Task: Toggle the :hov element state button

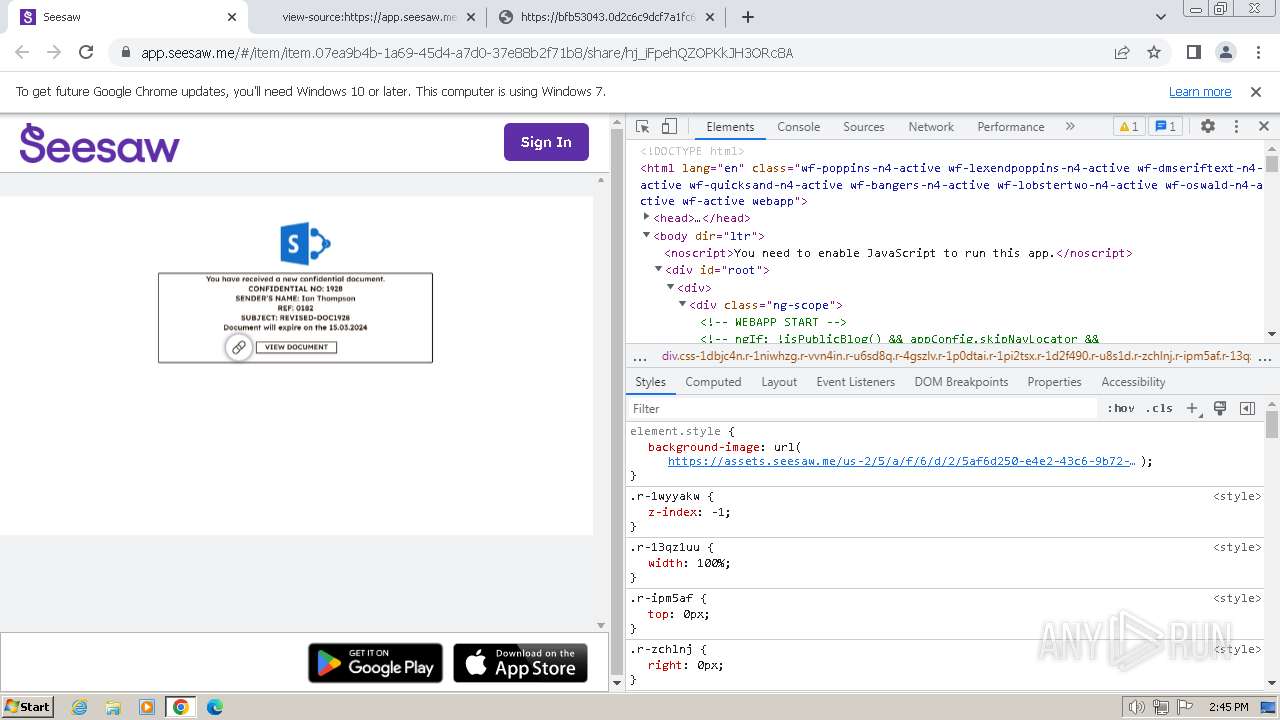Action: tap(1121, 408)
